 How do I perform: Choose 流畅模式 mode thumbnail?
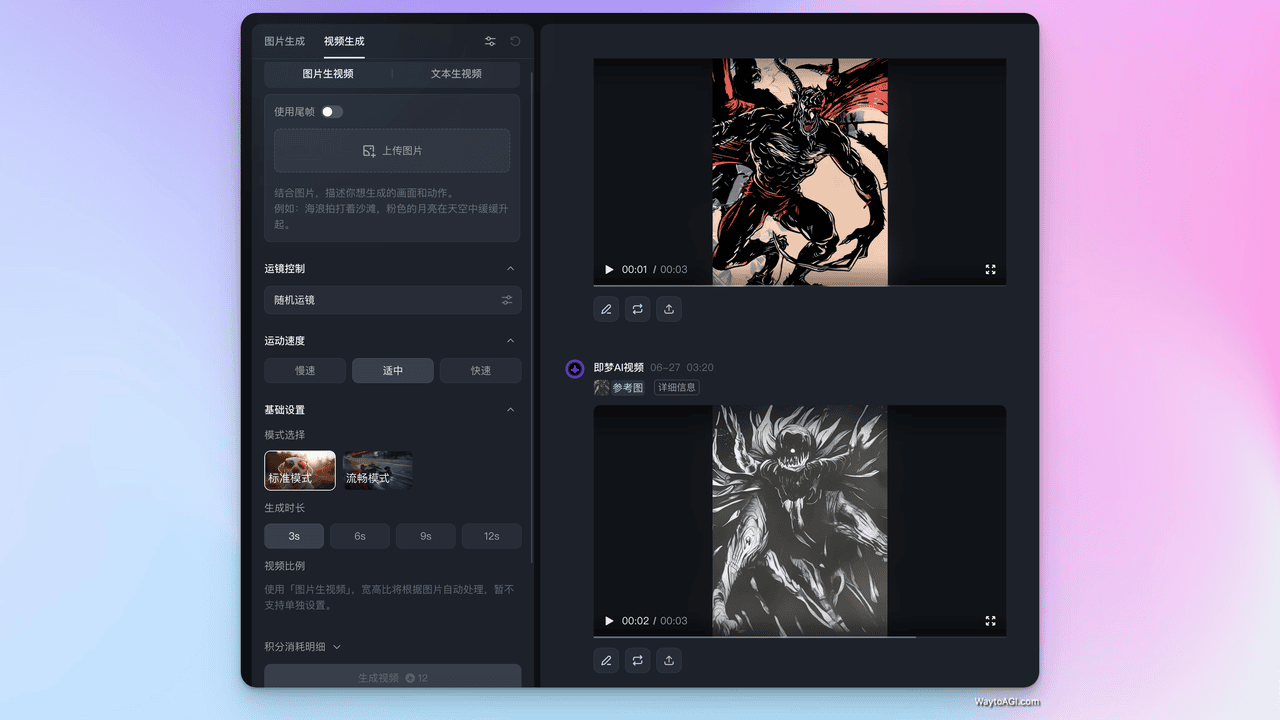tap(378, 470)
